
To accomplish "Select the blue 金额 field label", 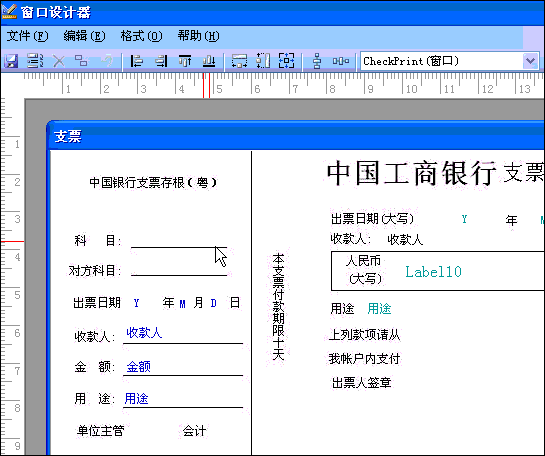I will 138,367.
